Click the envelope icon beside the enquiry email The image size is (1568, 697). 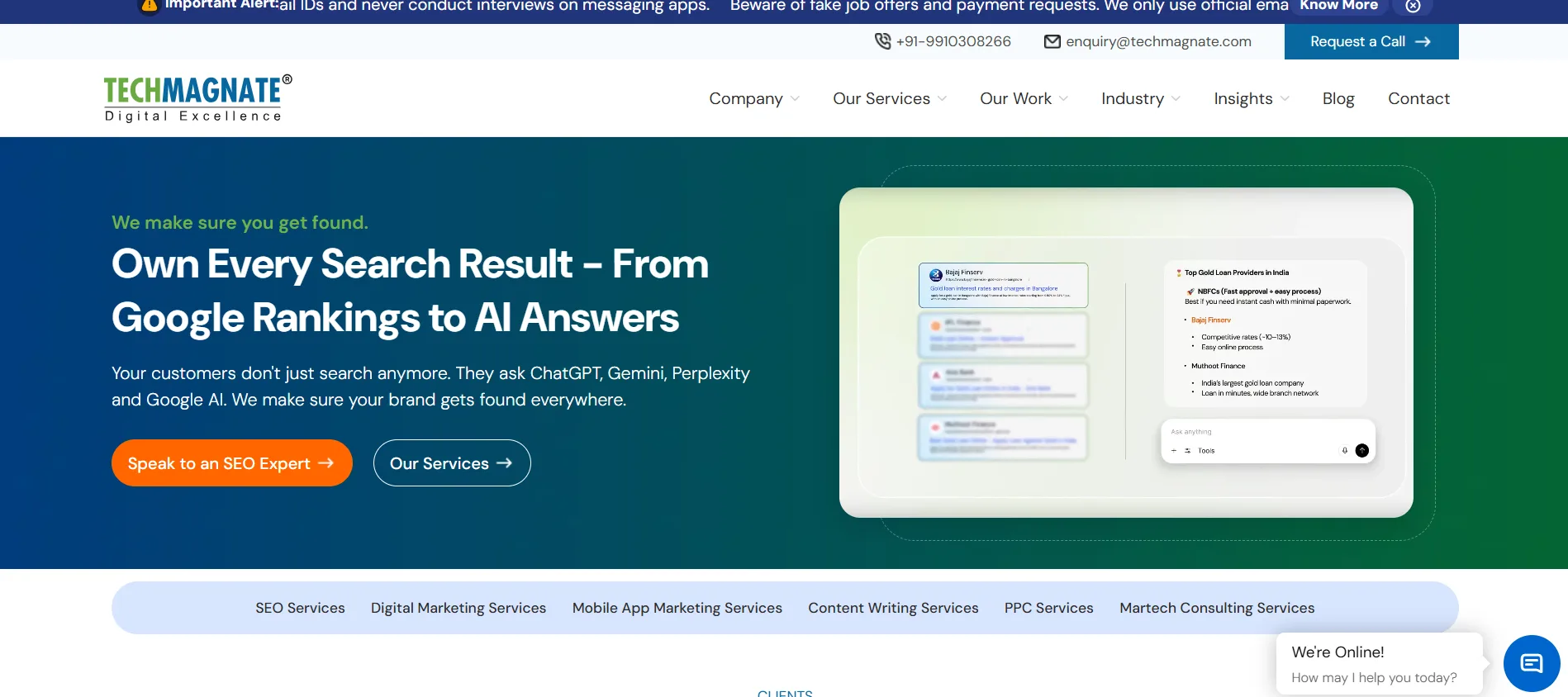(1052, 41)
